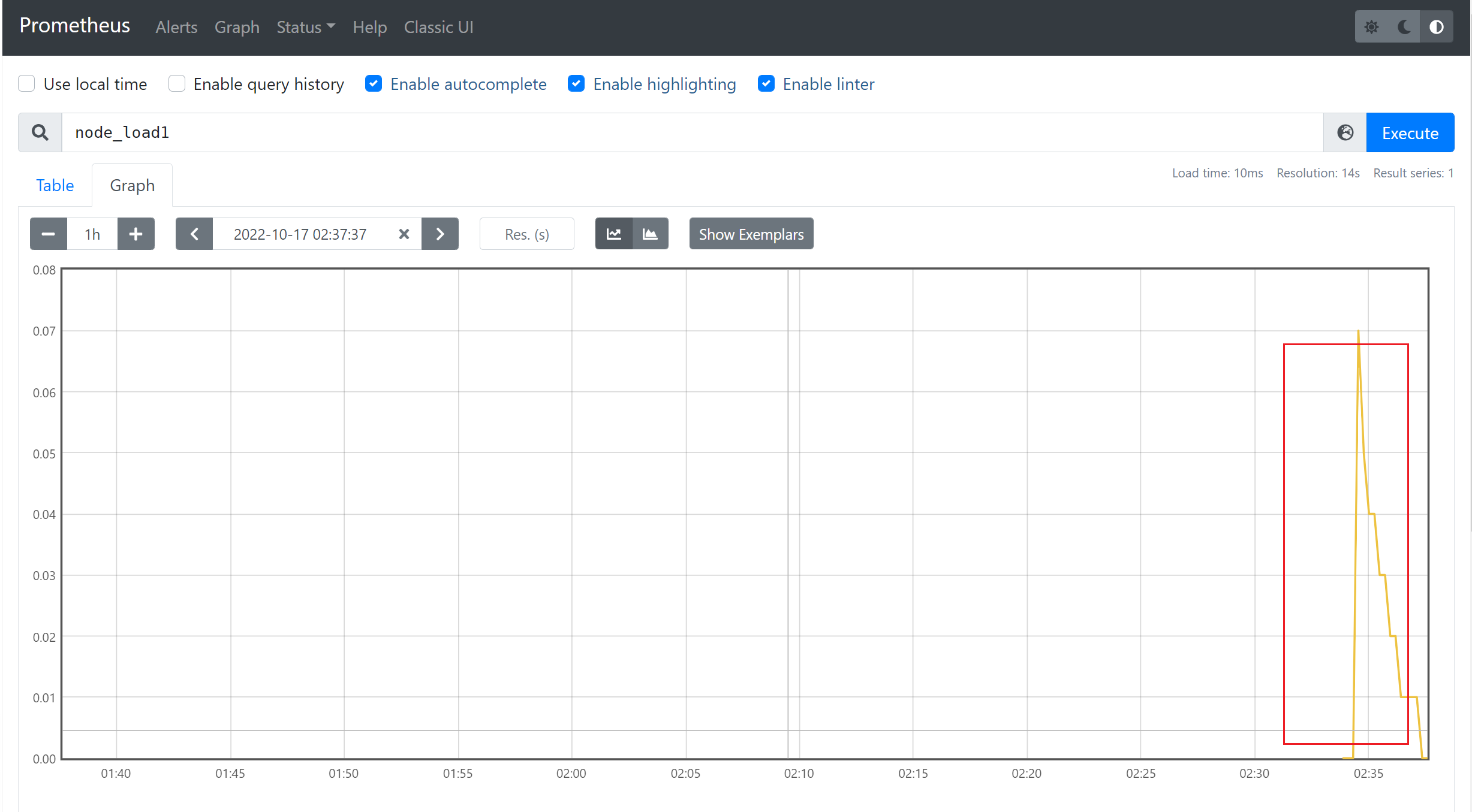Click the 'Result series: 1' text

point(1413,173)
